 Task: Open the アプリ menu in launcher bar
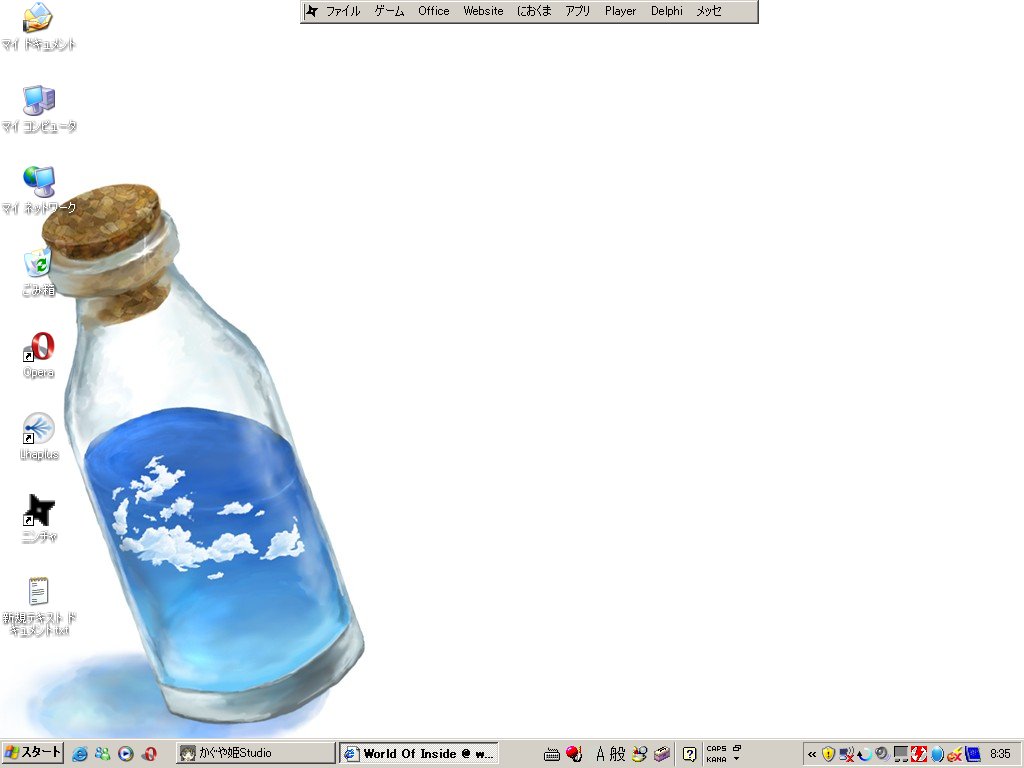click(x=577, y=11)
